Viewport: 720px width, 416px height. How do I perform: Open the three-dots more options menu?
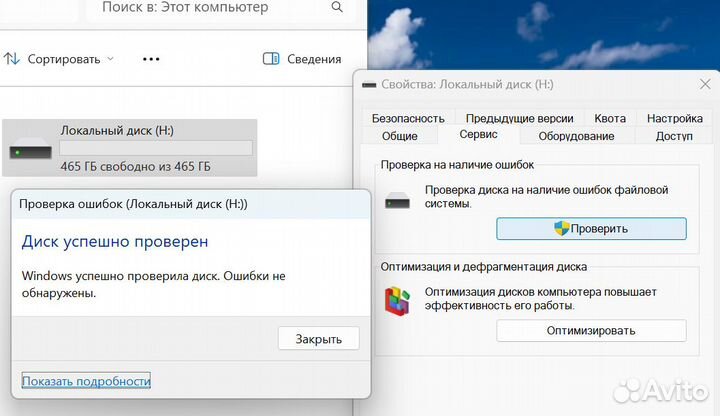[151, 59]
